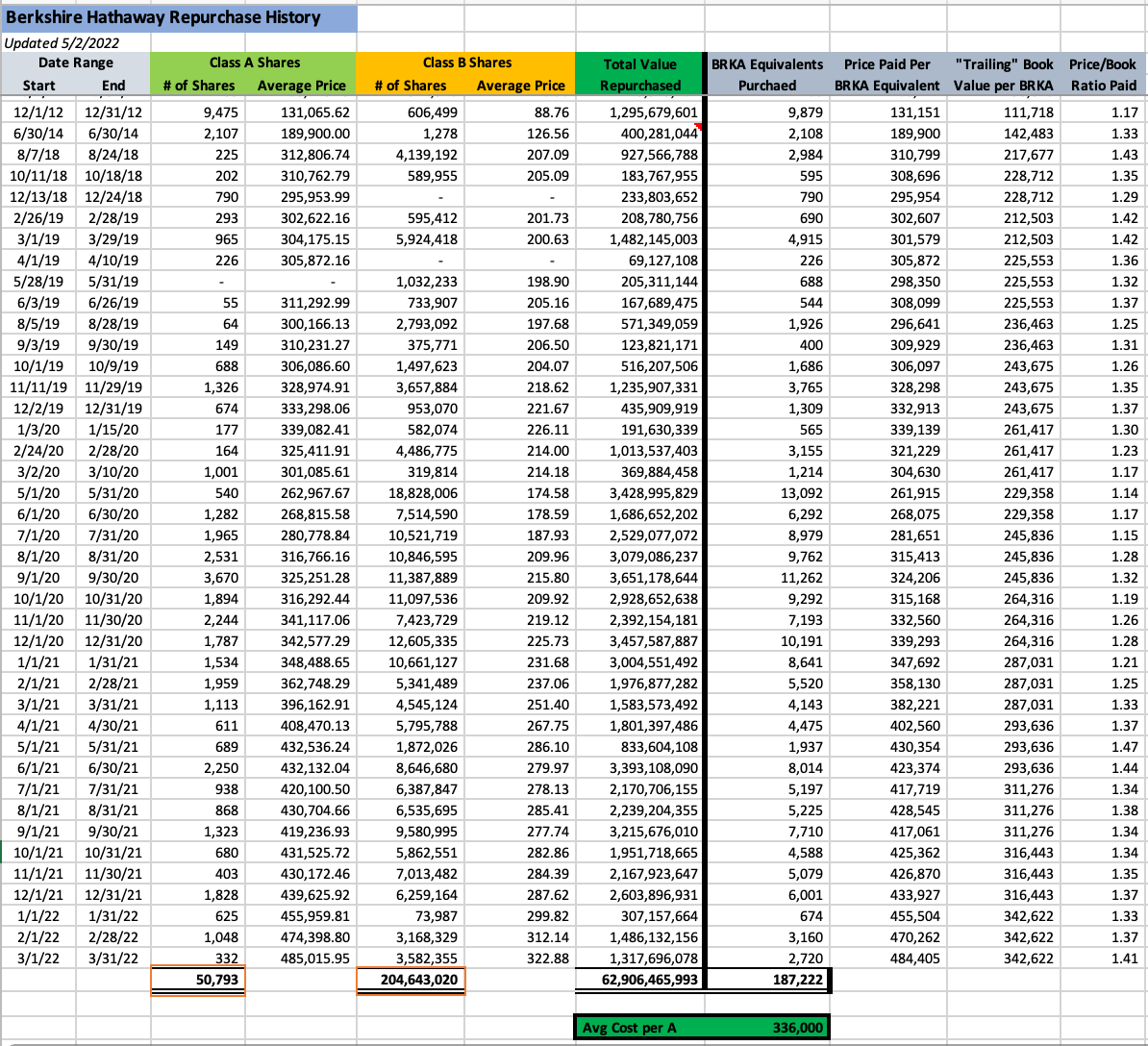Select the orange Class B Shares header

coord(466,62)
